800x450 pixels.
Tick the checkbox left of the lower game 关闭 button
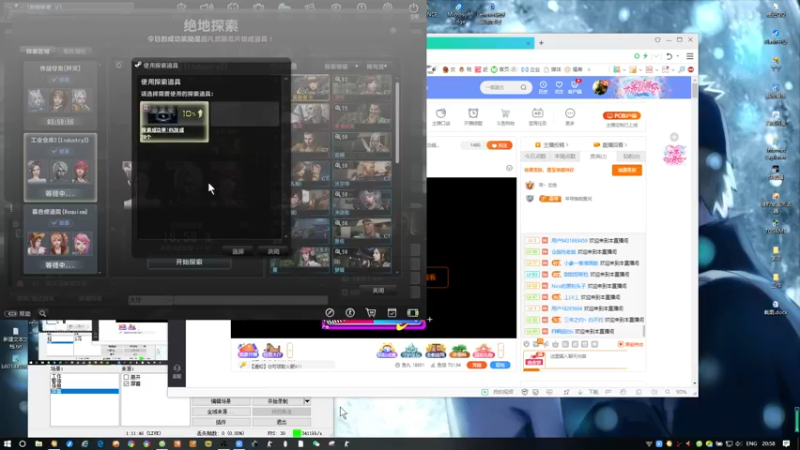pos(345,292)
